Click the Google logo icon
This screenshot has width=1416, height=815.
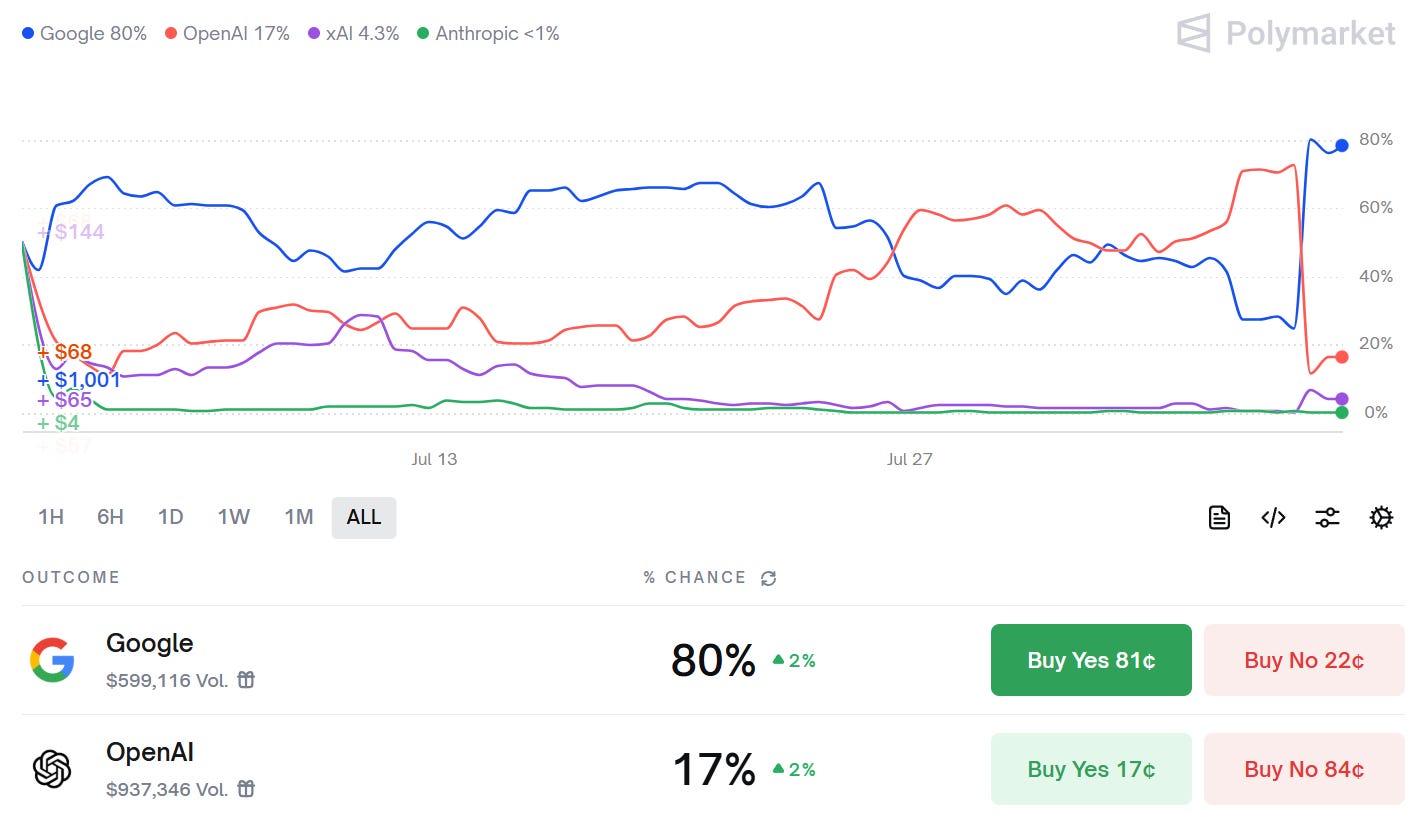52,660
